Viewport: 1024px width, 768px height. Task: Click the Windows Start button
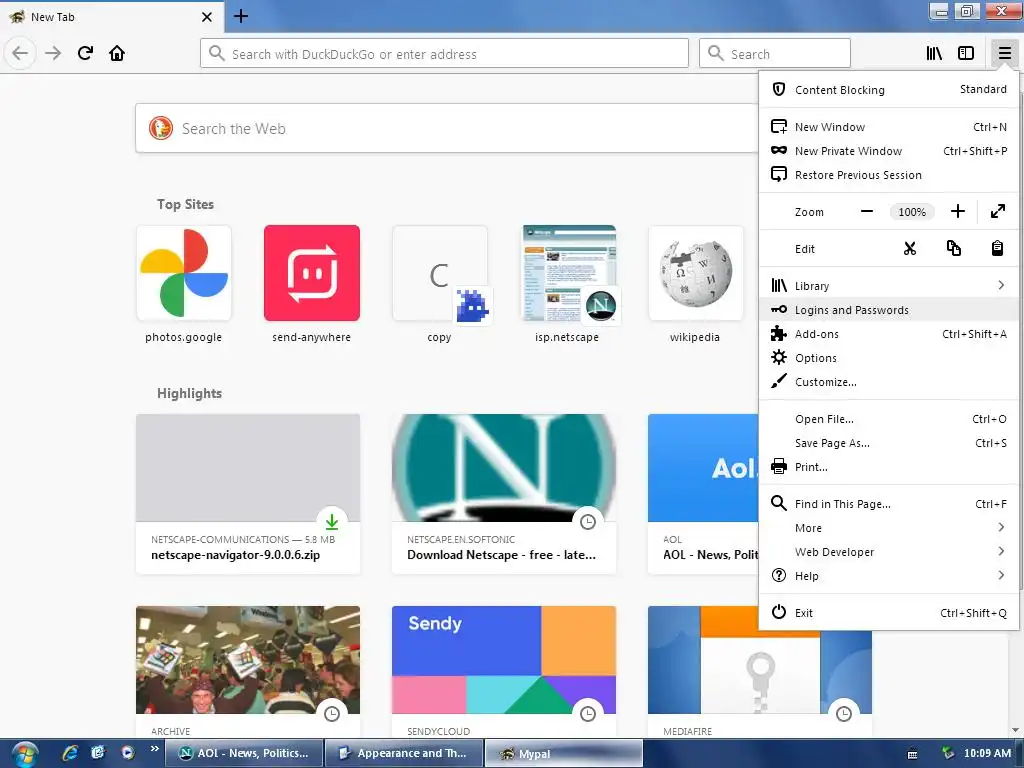[25, 754]
